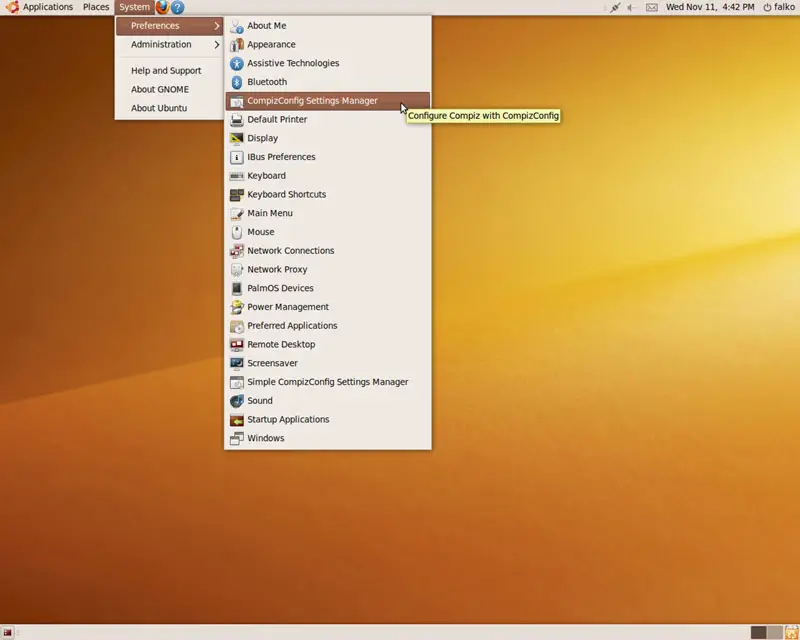Open the Places menu
The height and width of the screenshot is (640, 800).
pyautogui.click(x=96, y=7)
